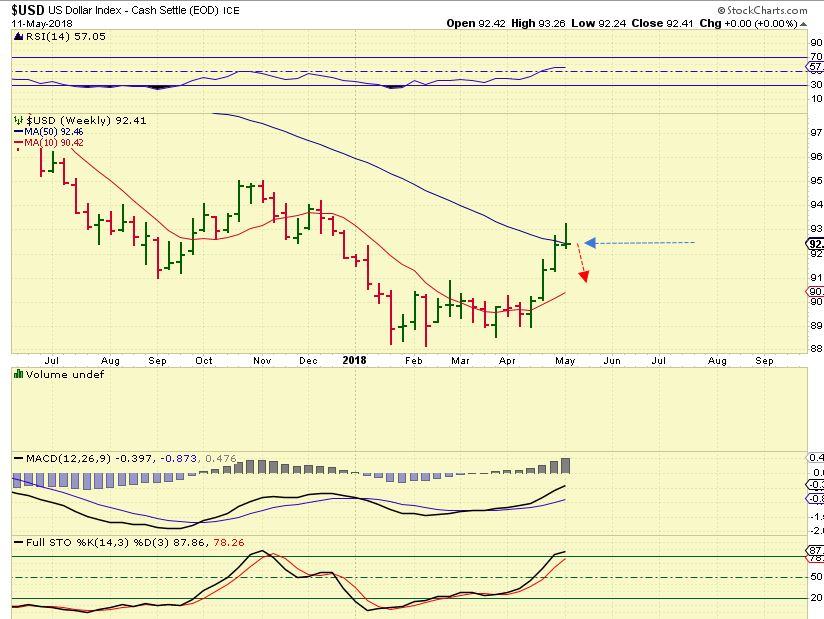Click the Feb label on the time axis

tap(414, 360)
